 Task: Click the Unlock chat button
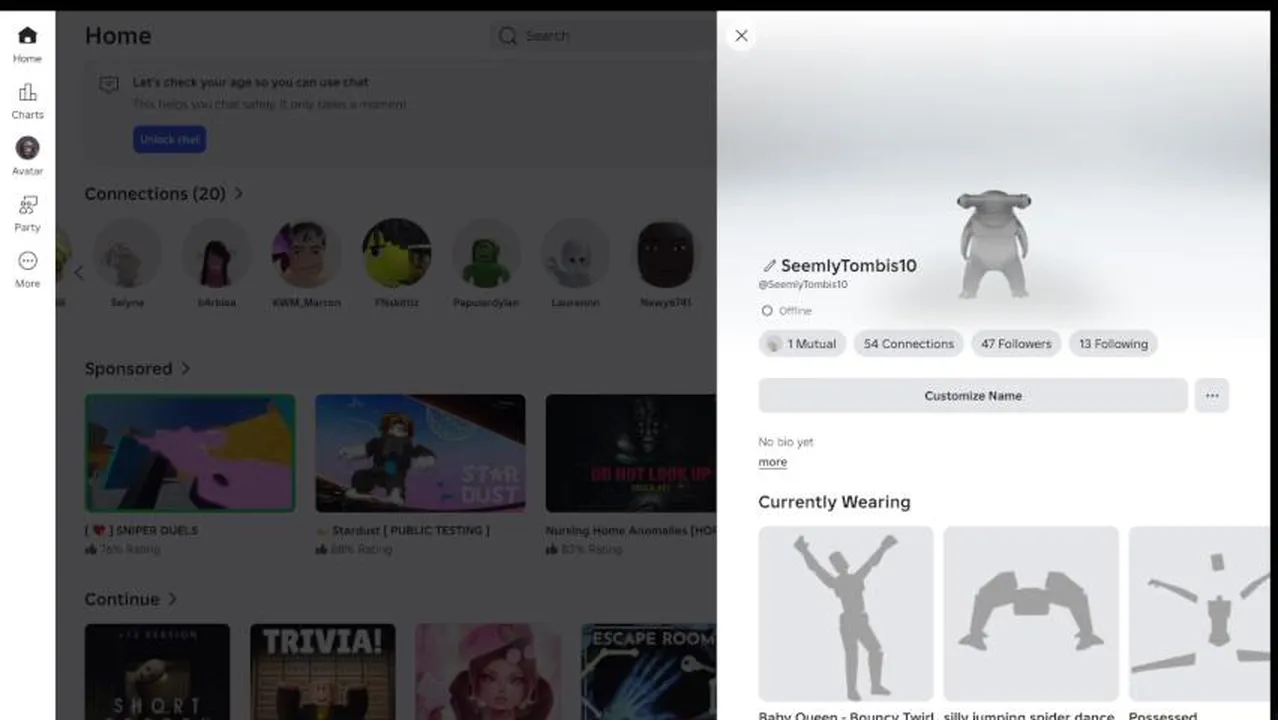pyautogui.click(x=170, y=139)
